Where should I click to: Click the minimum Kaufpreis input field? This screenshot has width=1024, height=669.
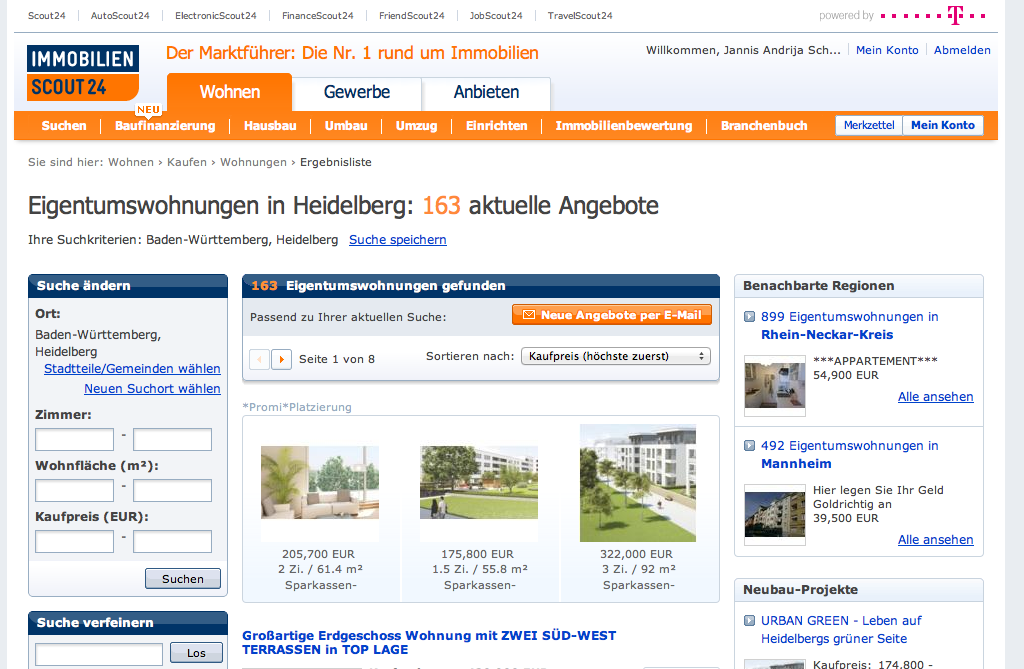[74, 541]
